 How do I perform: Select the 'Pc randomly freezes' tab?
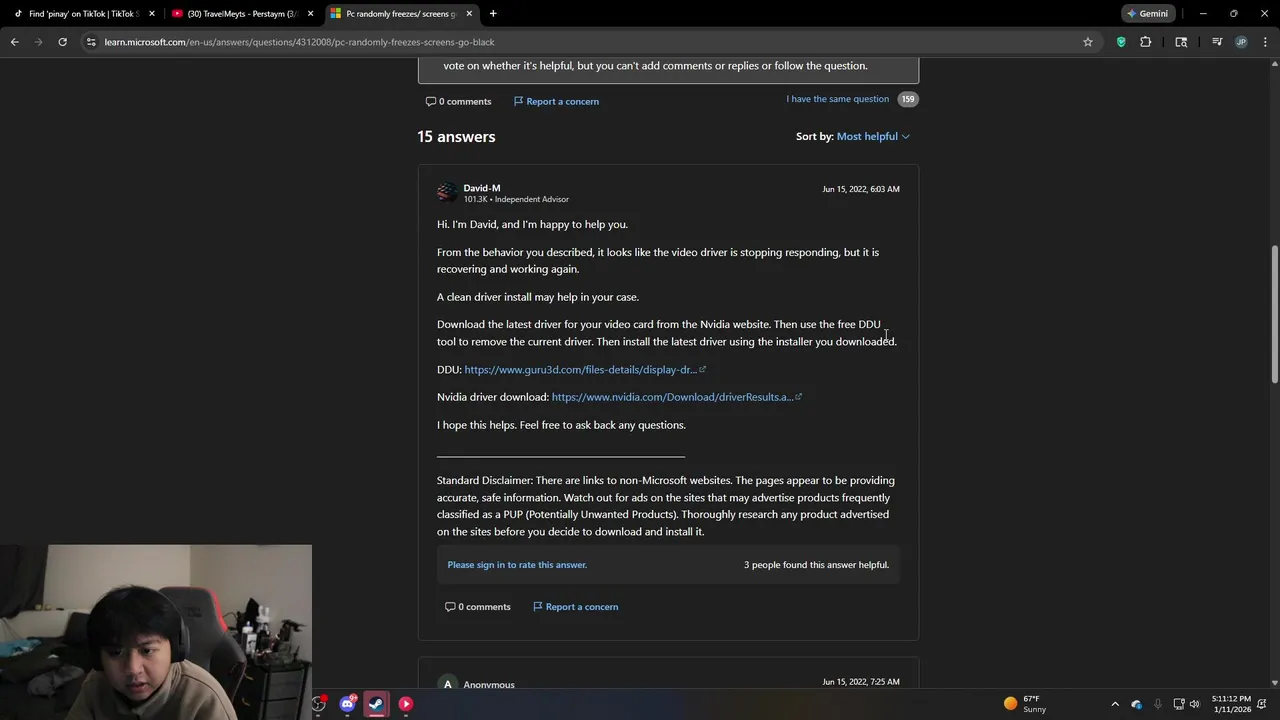coord(400,14)
